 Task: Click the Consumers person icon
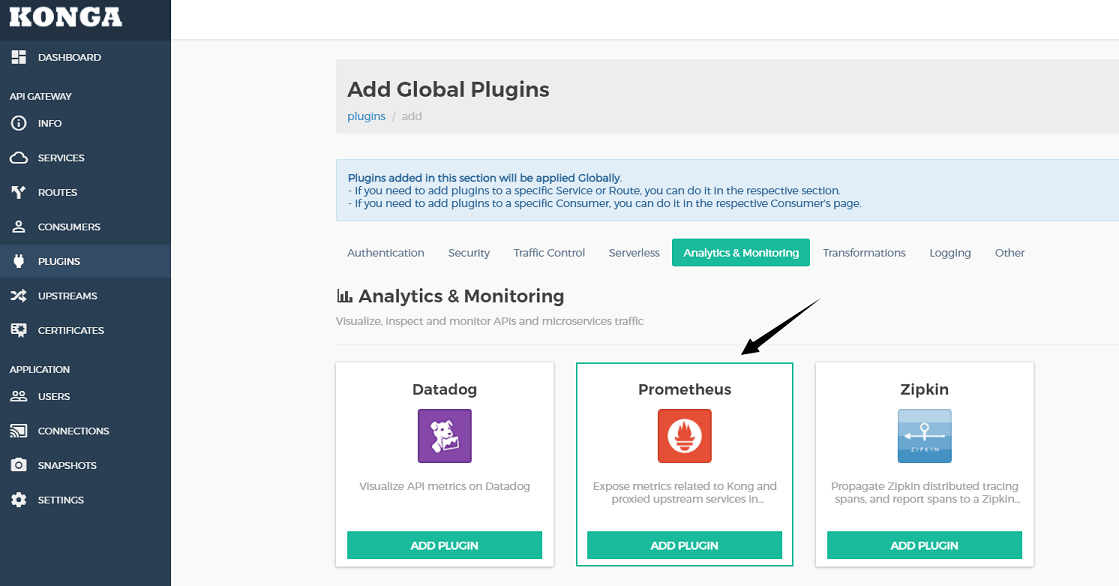point(18,227)
